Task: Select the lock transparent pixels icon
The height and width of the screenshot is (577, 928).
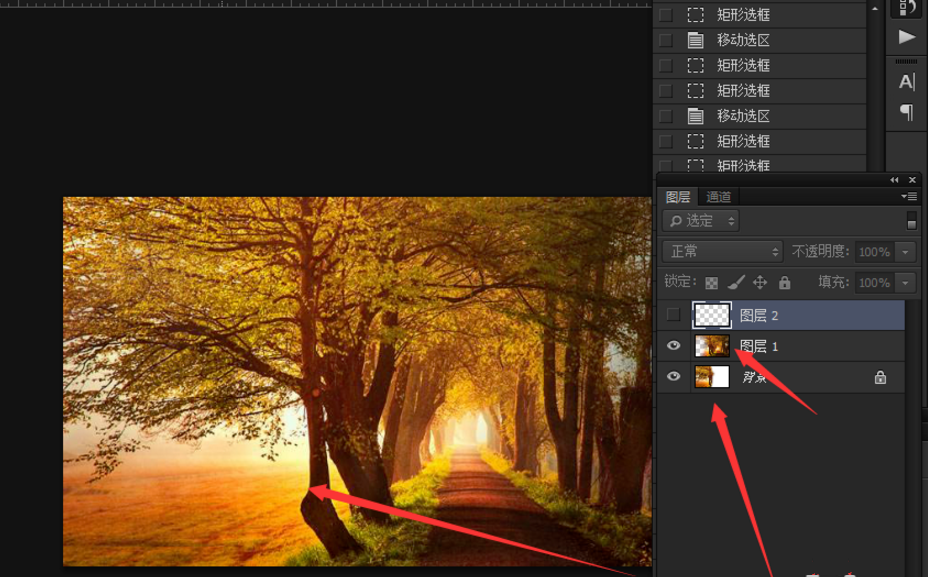Action: pos(712,283)
